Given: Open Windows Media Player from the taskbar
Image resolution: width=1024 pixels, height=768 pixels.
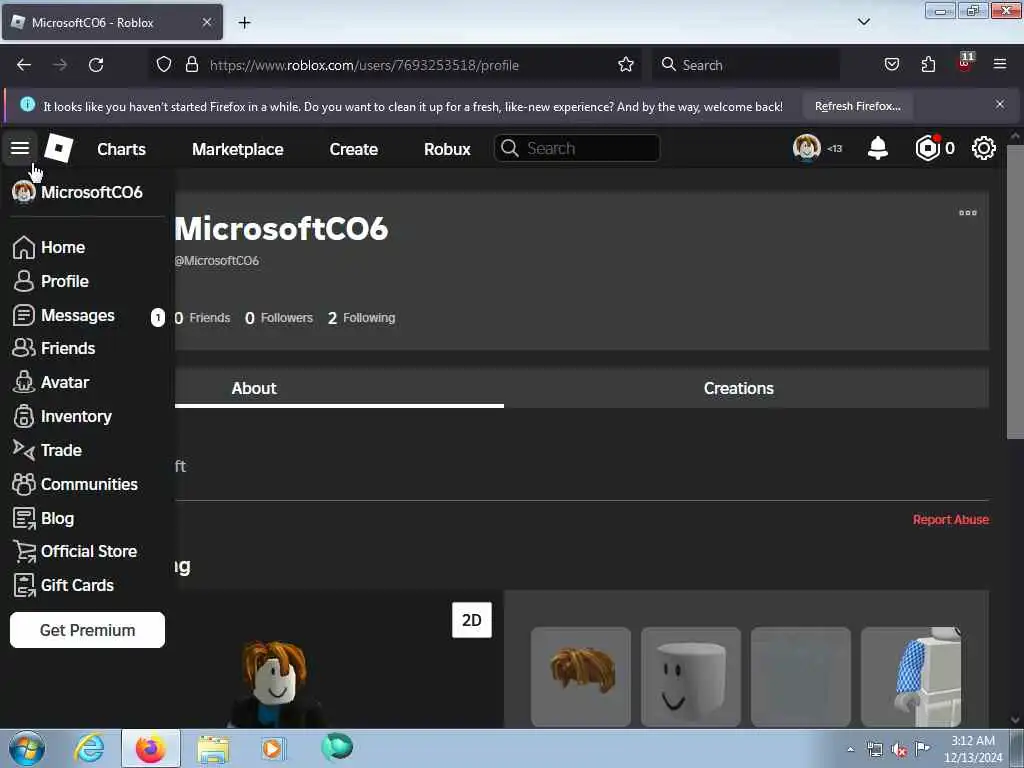Looking at the screenshot, I should tap(272, 748).
